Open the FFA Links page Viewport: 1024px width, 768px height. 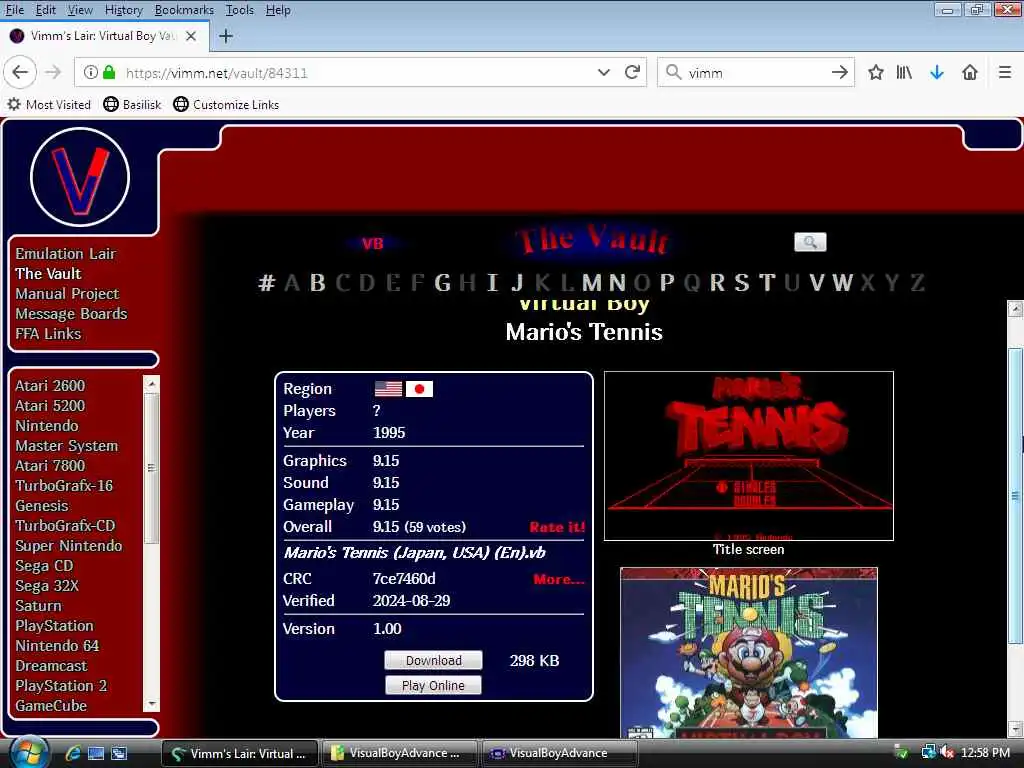pos(48,334)
